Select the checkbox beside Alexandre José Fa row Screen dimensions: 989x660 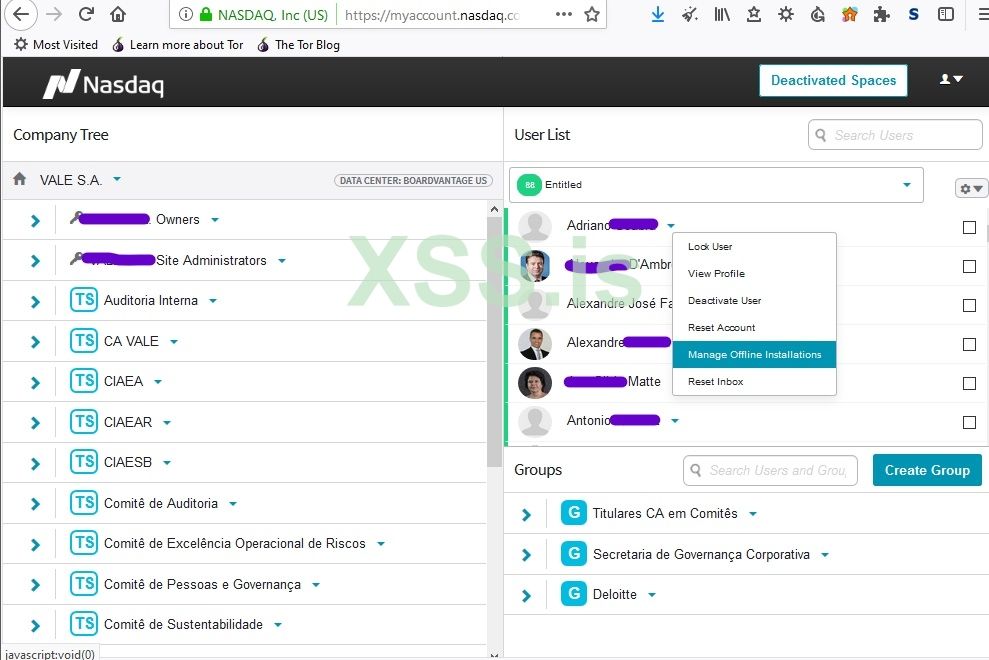coord(968,306)
